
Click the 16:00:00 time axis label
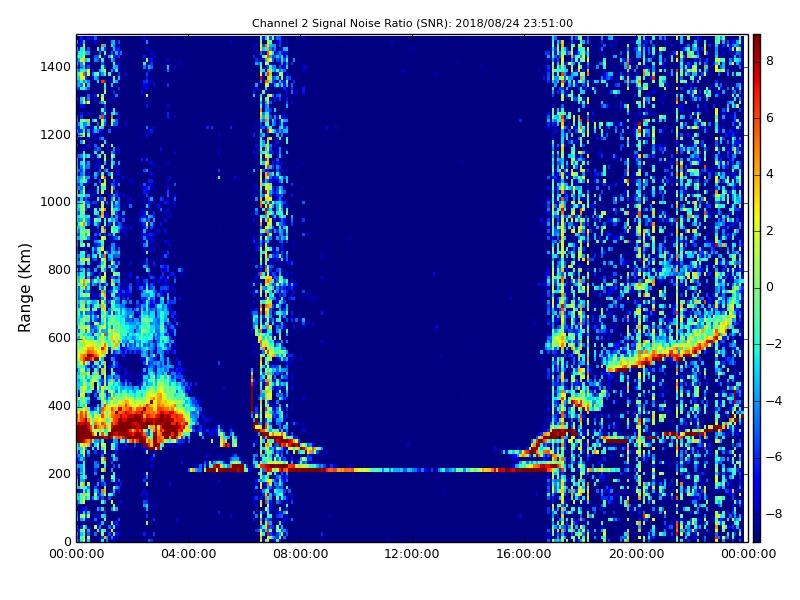click(x=524, y=554)
